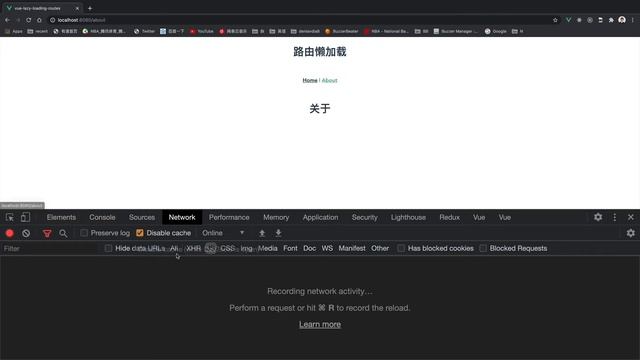Close the vue-lazy-loading-routes tab
This screenshot has width=640, height=360.
(x=77, y=8)
